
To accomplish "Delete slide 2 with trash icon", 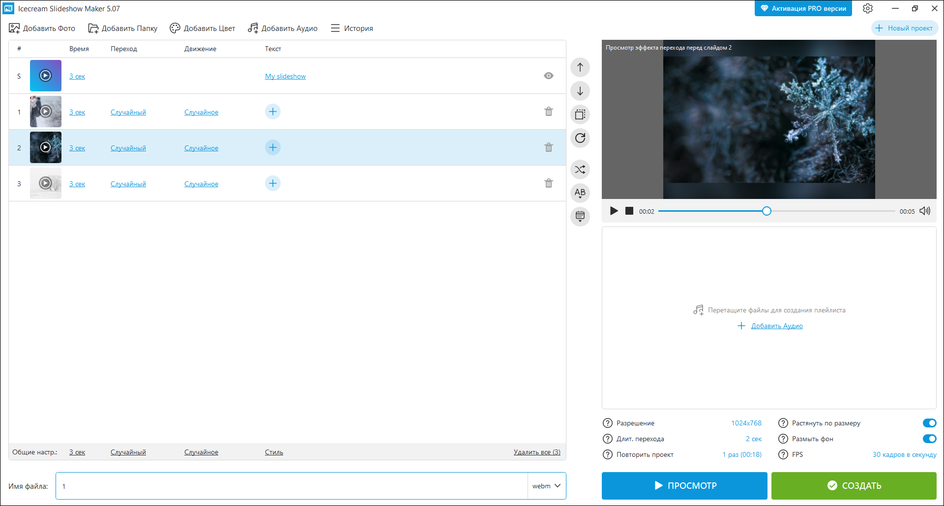I will pyautogui.click(x=548, y=147).
